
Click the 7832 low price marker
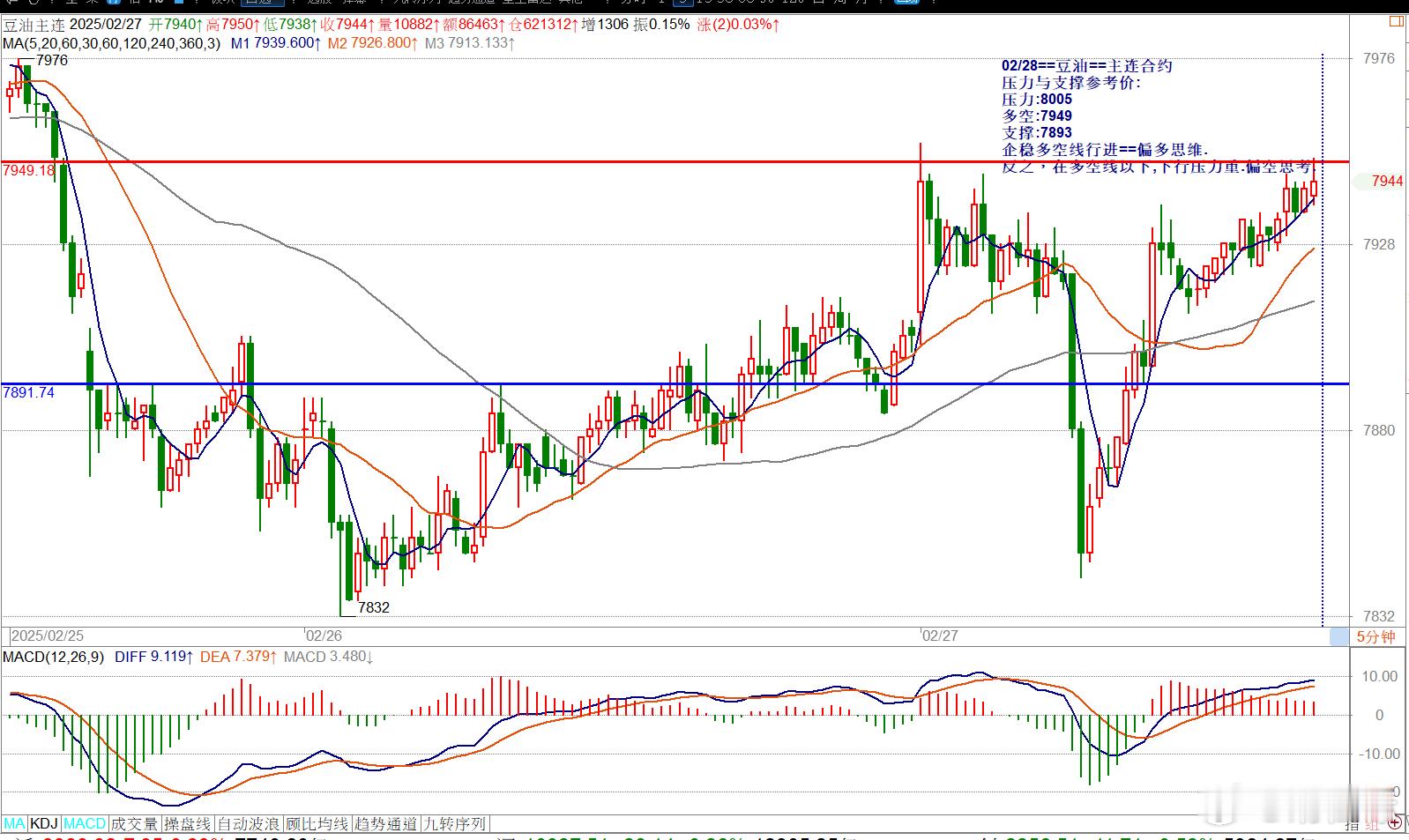[374, 607]
